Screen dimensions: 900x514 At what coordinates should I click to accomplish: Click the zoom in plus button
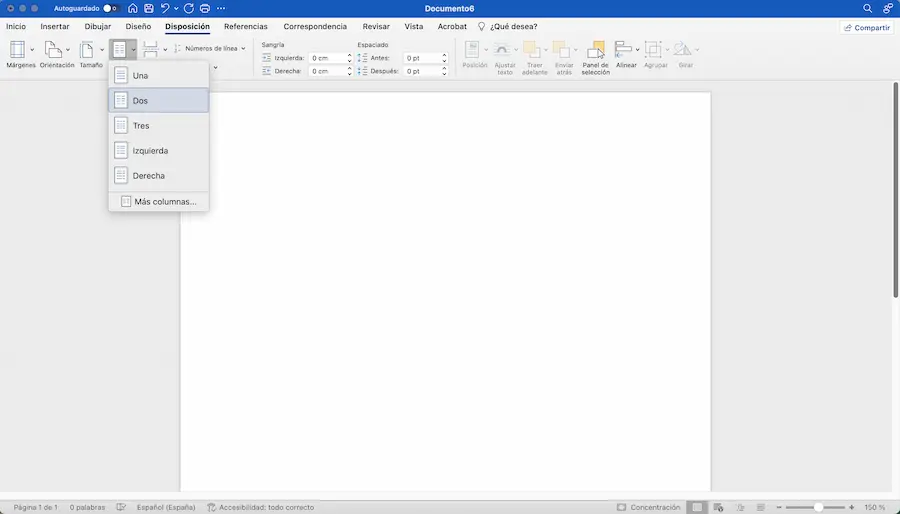[852, 507]
